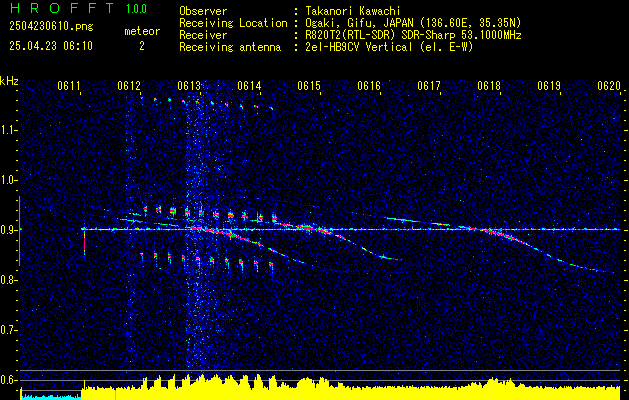
Task: Click the 0613 time marker
Action: click(x=189, y=86)
